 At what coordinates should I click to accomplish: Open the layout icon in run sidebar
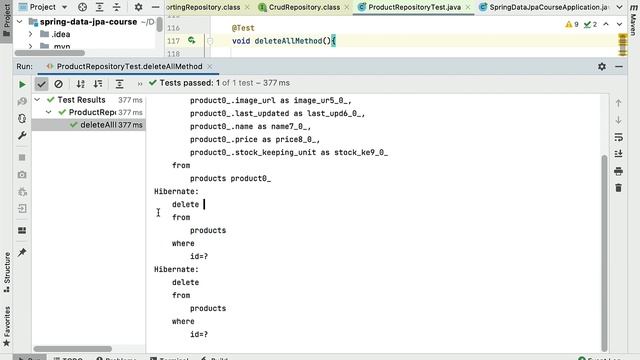click(x=22, y=231)
